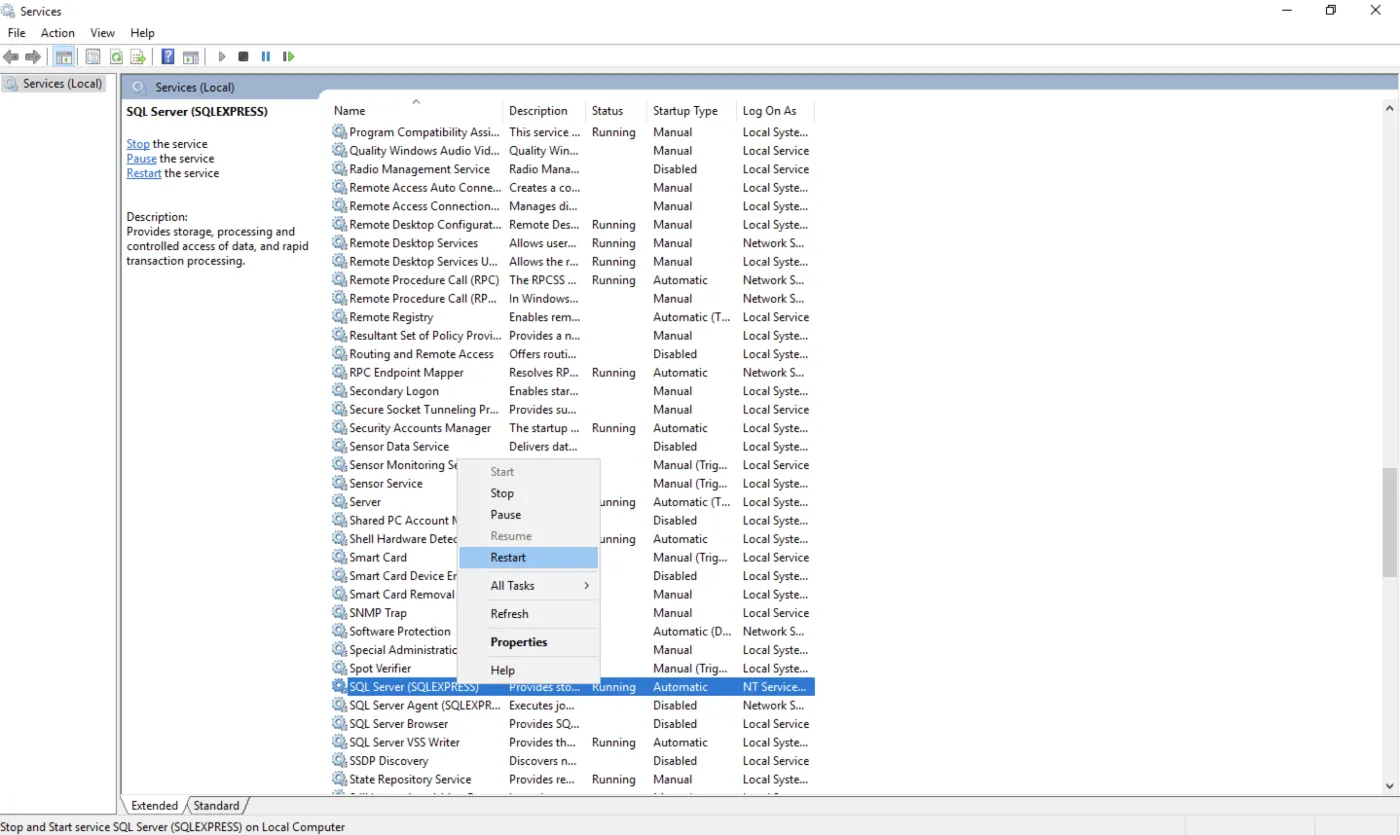Click the Forward arrow toolbar icon

(33, 57)
